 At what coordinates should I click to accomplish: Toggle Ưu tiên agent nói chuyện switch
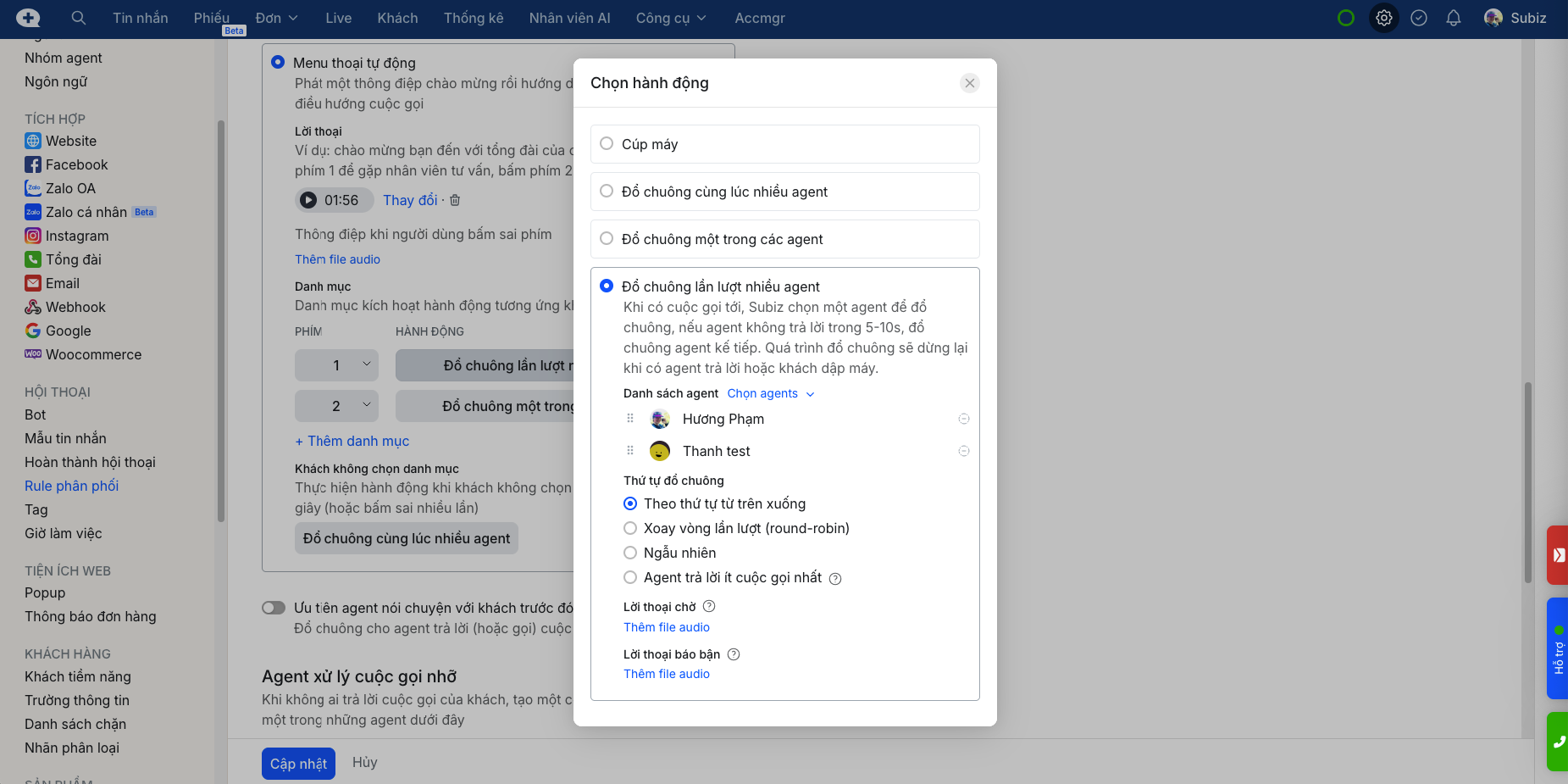click(x=274, y=608)
